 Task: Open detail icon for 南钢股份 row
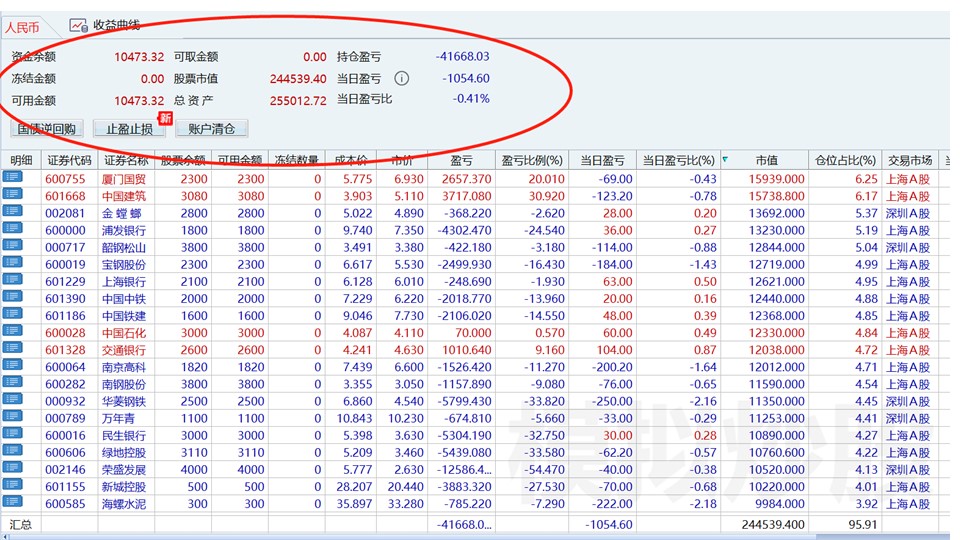[12, 383]
